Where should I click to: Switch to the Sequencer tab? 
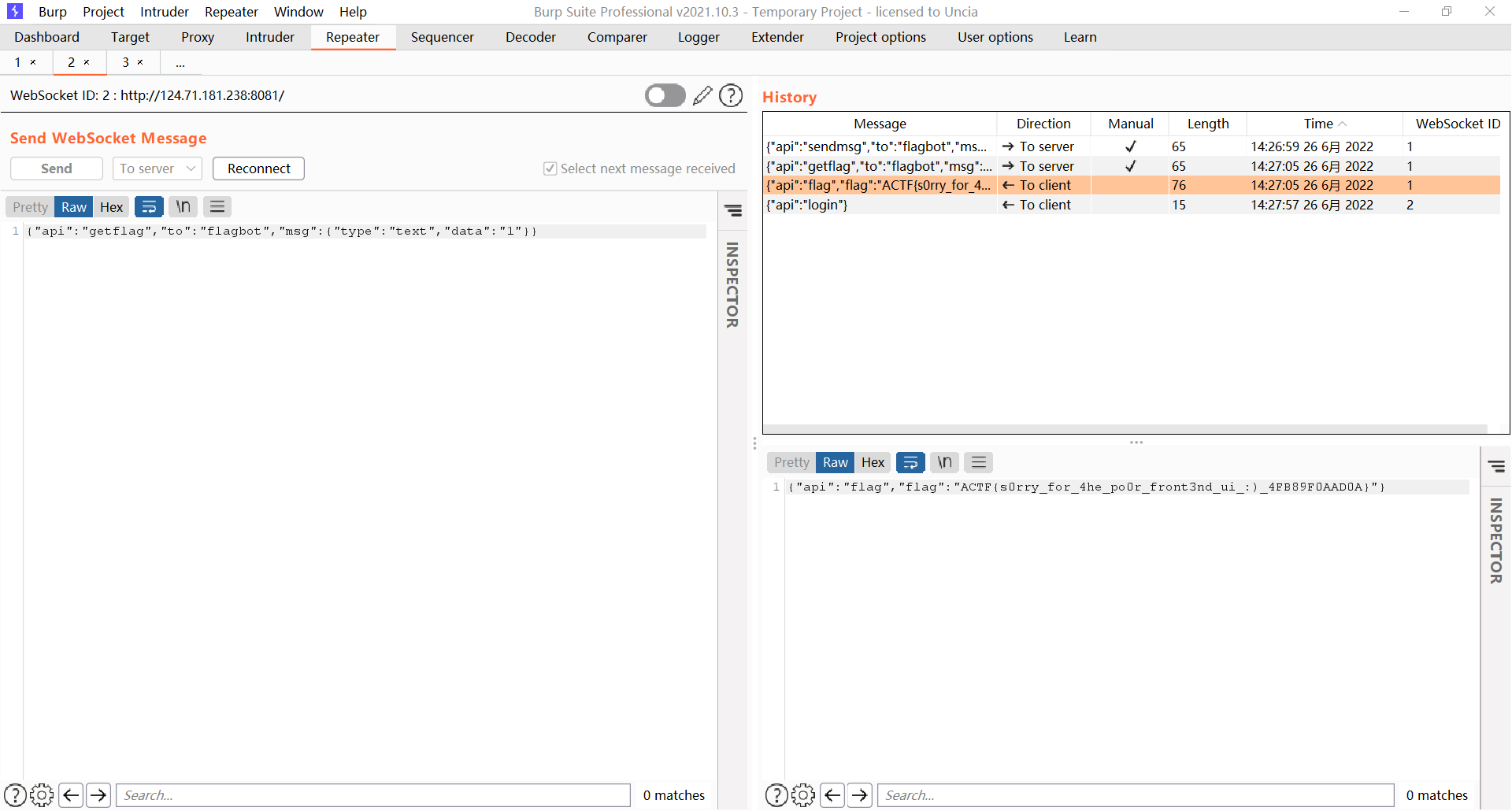tap(443, 37)
